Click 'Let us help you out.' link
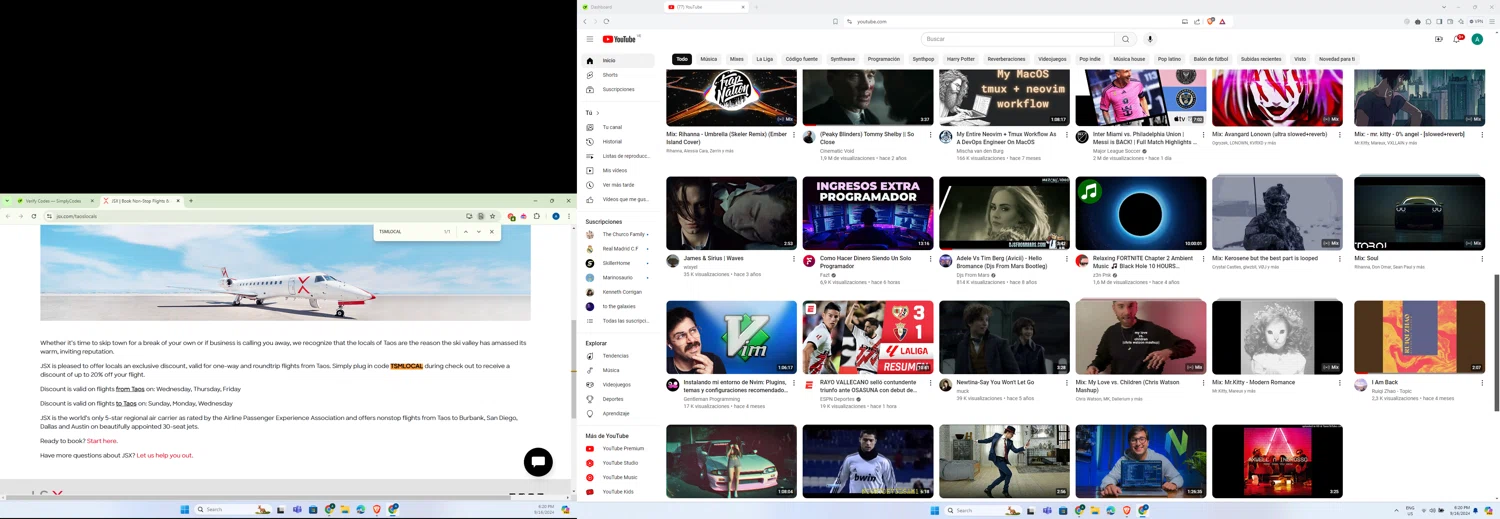The width and height of the screenshot is (1500, 519). (165, 455)
